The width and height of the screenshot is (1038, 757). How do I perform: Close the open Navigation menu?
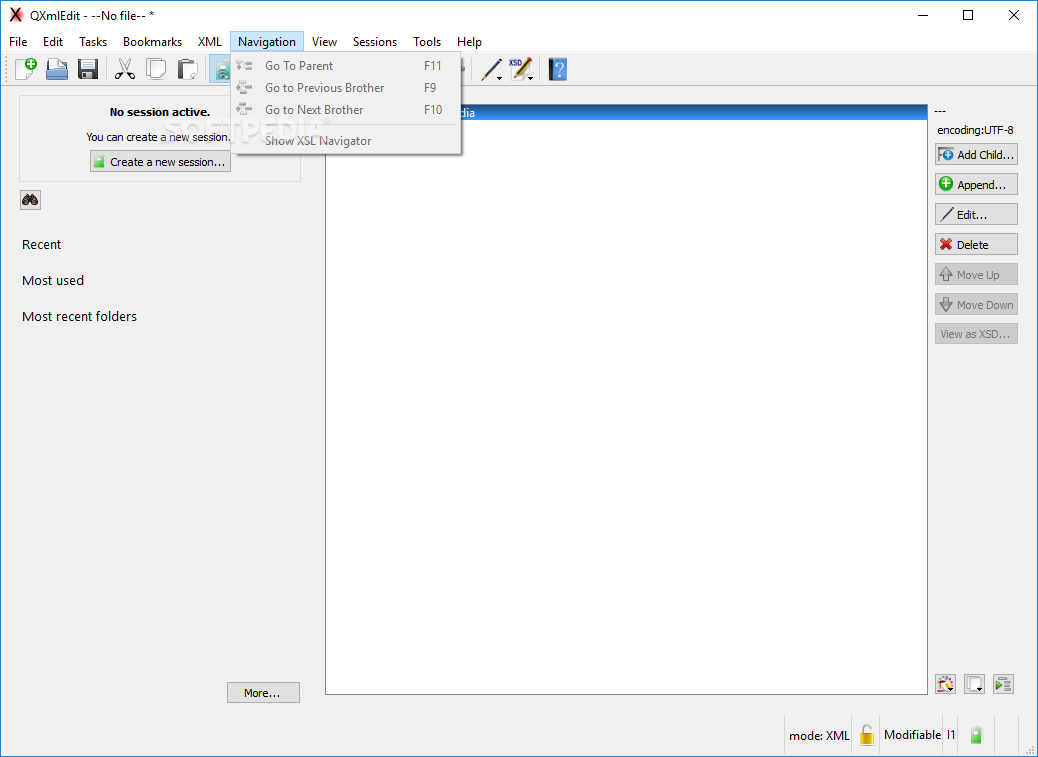point(267,42)
